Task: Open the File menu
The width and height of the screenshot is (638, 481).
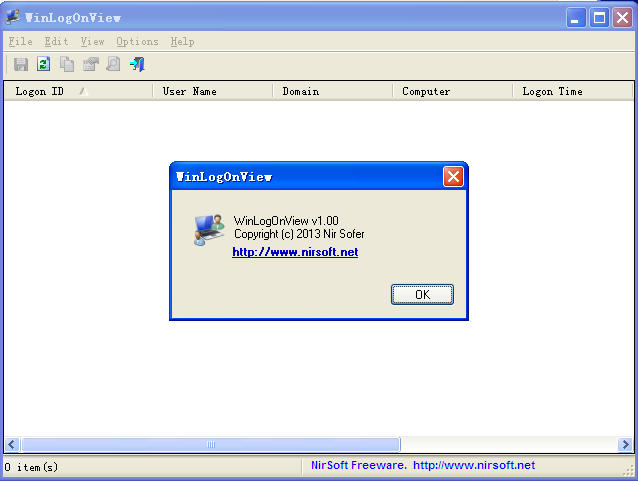Action: pos(20,42)
